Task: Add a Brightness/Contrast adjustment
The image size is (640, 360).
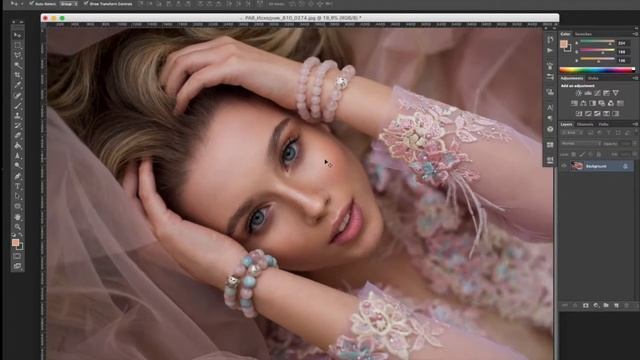Action: 579,93
